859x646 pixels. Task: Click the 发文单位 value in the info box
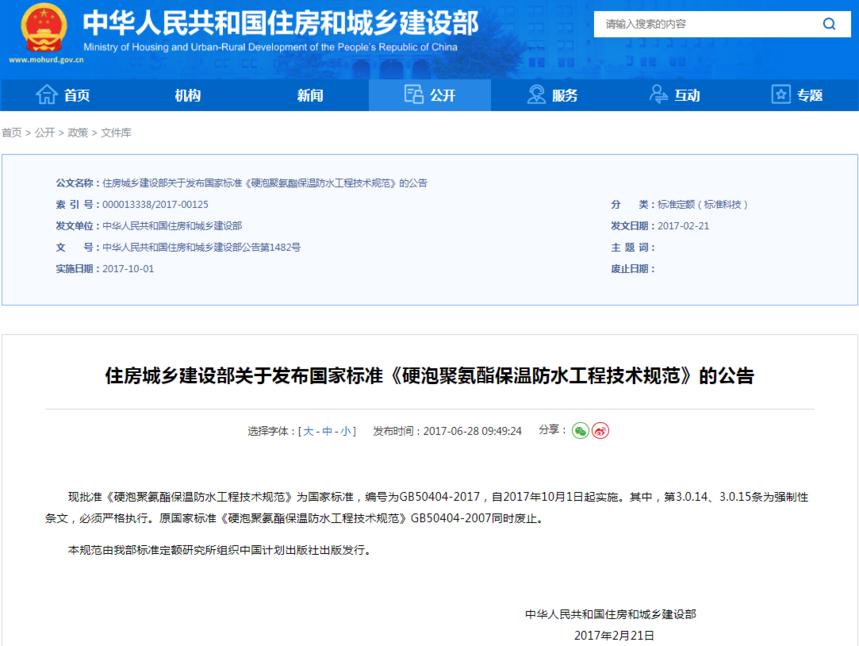pos(172,226)
